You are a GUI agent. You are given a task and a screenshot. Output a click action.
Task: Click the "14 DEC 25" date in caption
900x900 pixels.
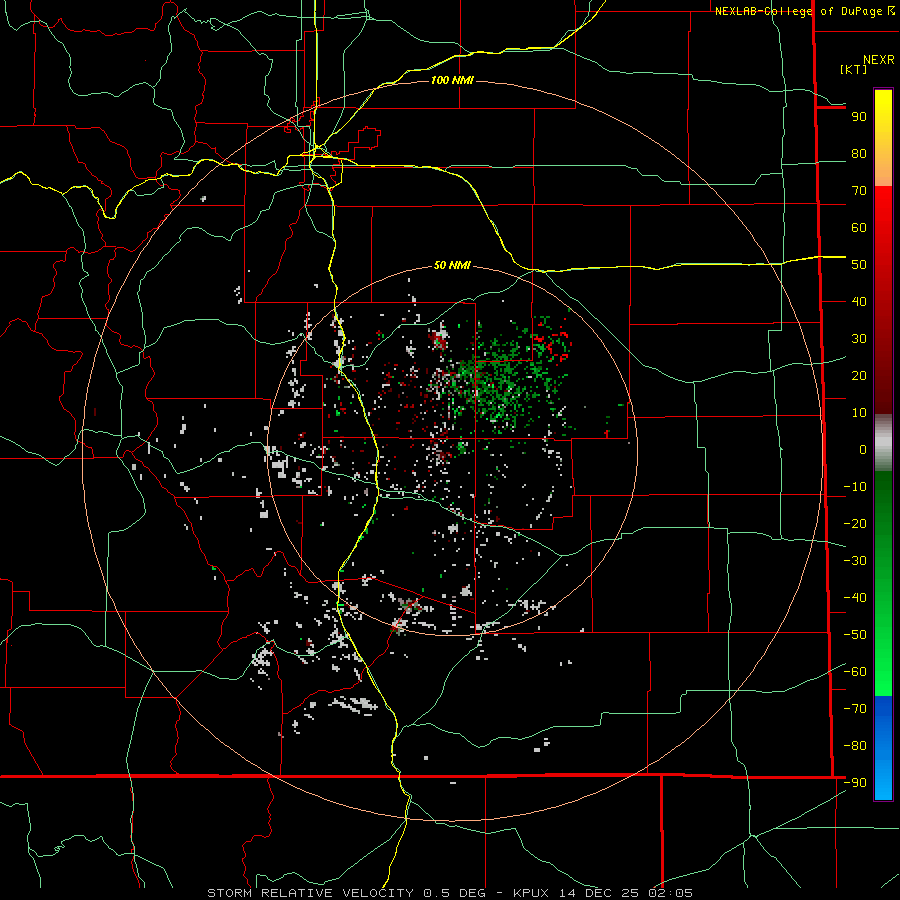pos(599,893)
